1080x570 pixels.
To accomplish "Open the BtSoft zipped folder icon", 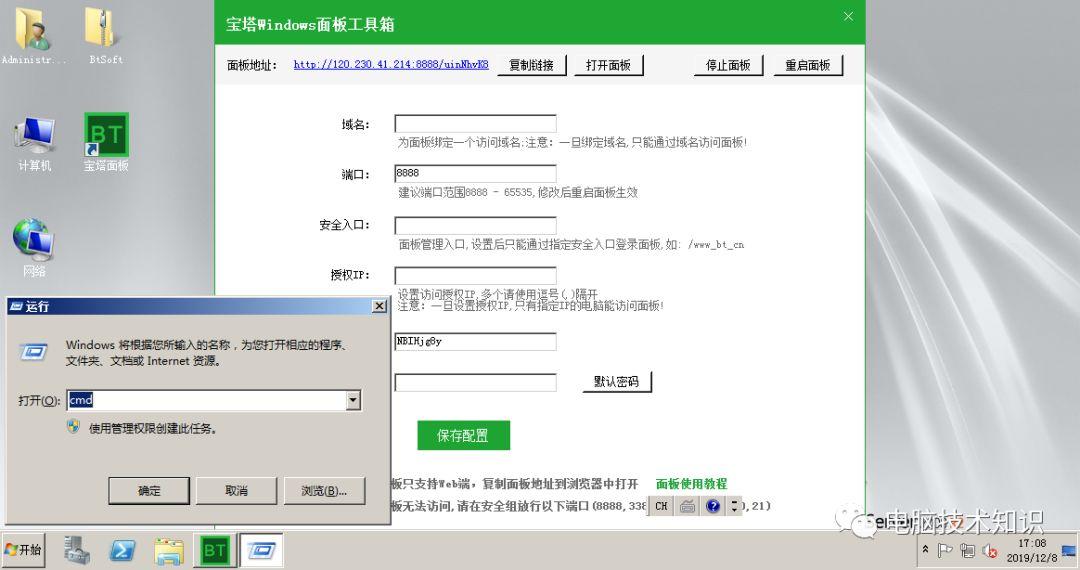I will coord(105,34).
